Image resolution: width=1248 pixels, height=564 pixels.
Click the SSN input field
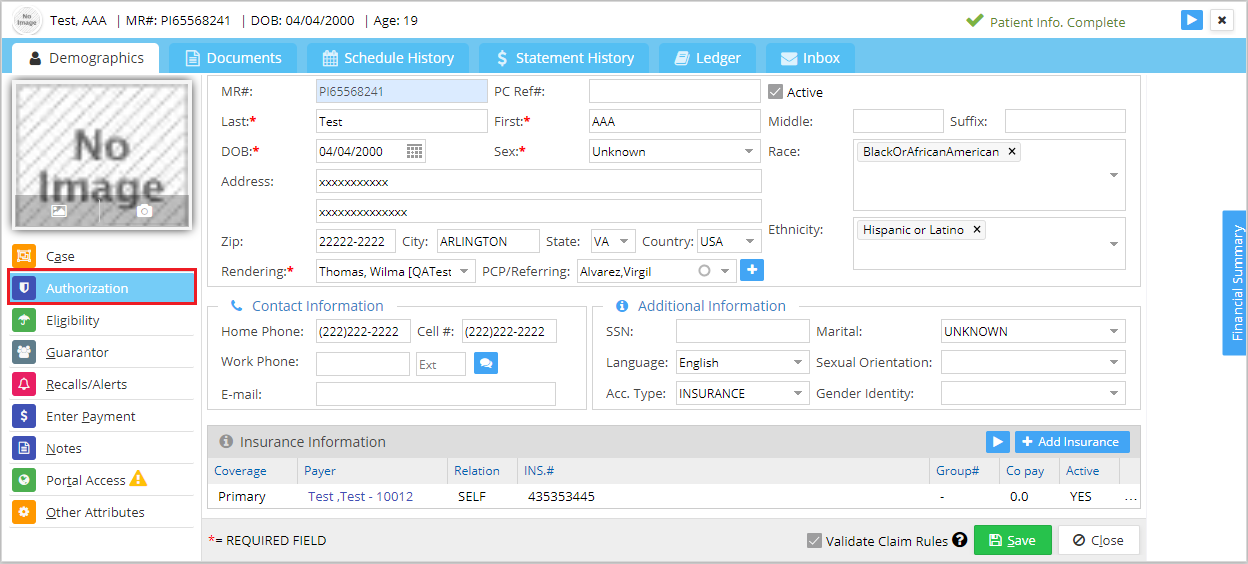click(742, 331)
